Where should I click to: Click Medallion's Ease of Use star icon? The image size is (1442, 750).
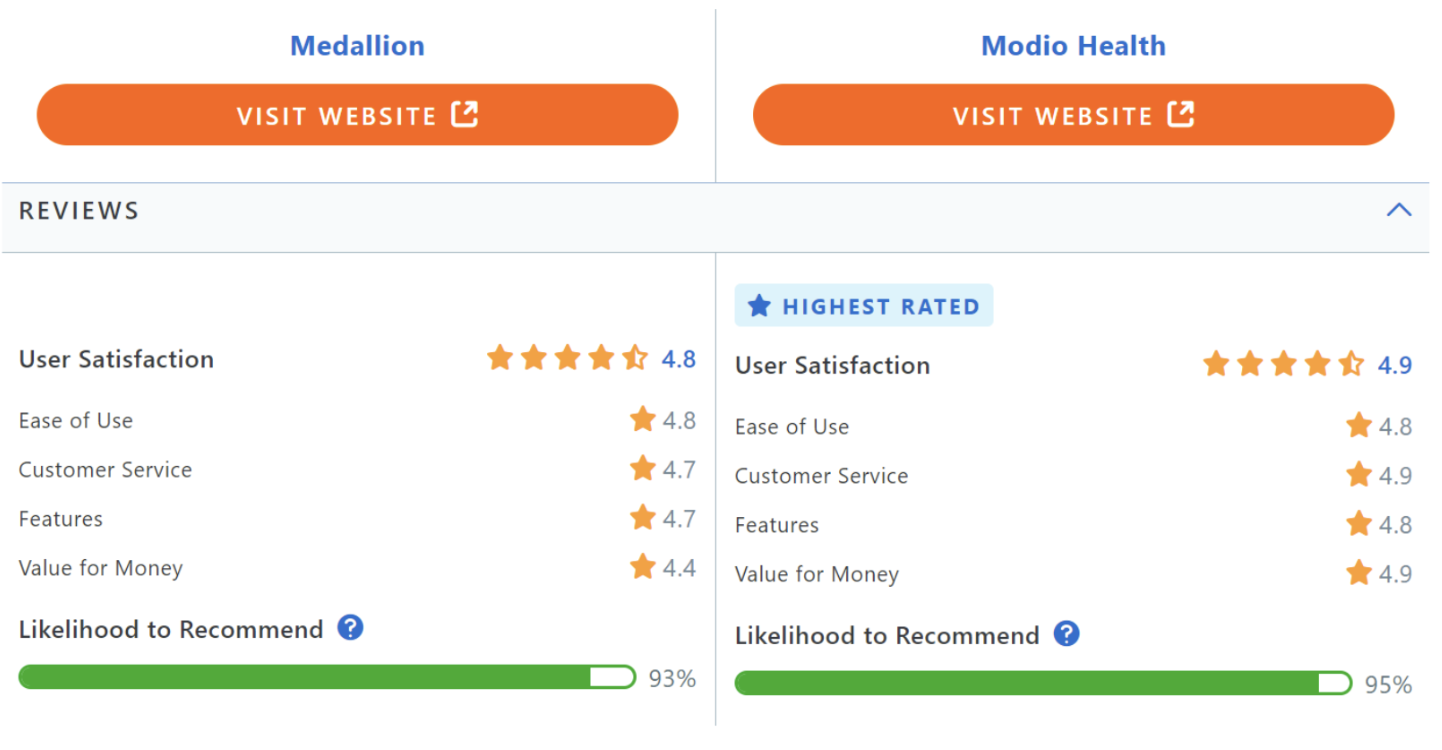(643, 419)
